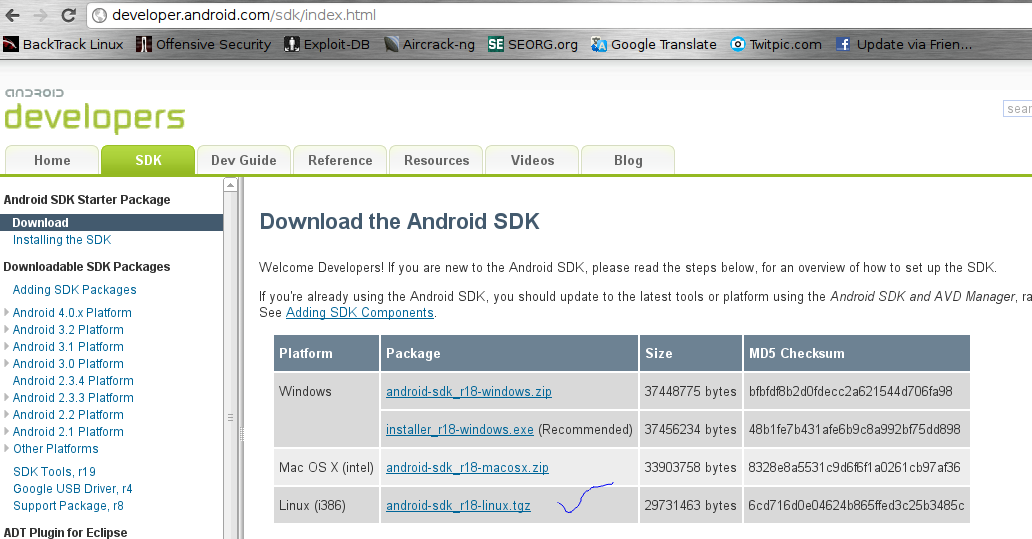Download android-sdk_r18-linux.tgz

[x=458, y=505]
